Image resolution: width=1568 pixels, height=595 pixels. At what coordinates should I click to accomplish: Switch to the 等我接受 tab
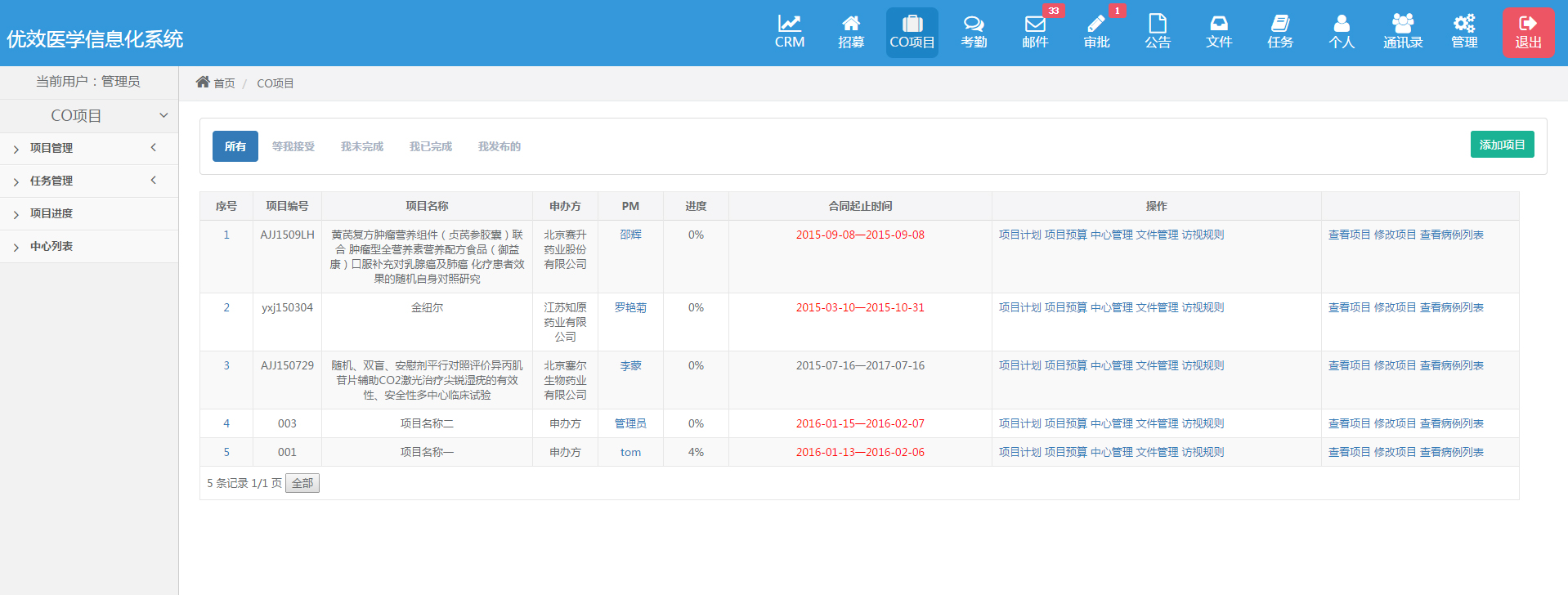pyautogui.click(x=293, y=146)
